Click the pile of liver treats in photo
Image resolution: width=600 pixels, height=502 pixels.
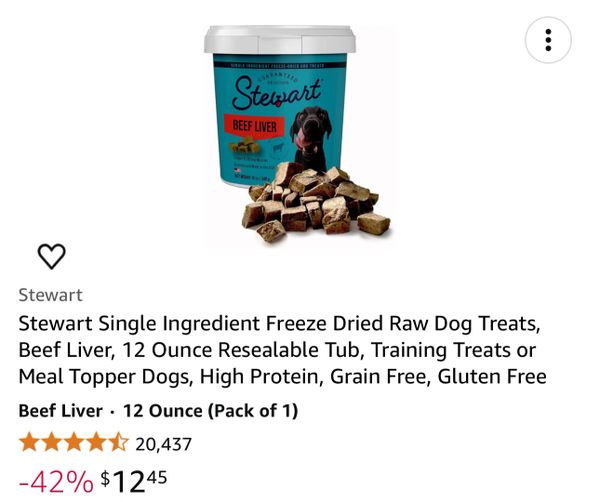pos(316,202)
